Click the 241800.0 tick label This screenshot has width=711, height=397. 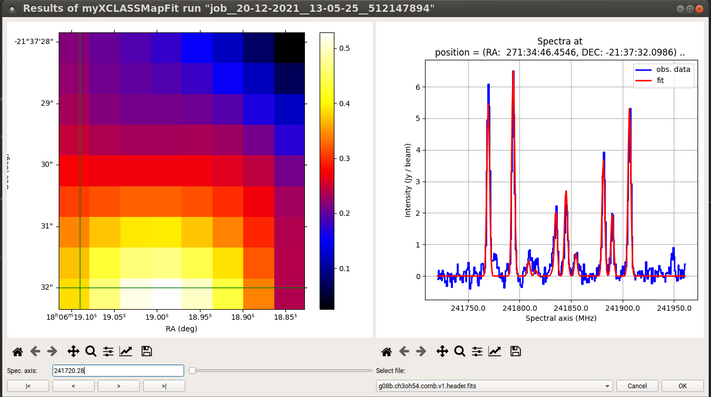(x=519, y=308)
